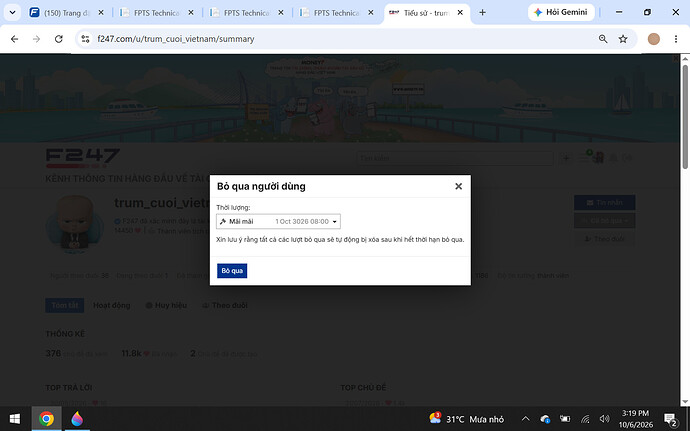The image size is (690, 431).
Task: Show hidden system tray icons chevron
Action: (525, 419)
